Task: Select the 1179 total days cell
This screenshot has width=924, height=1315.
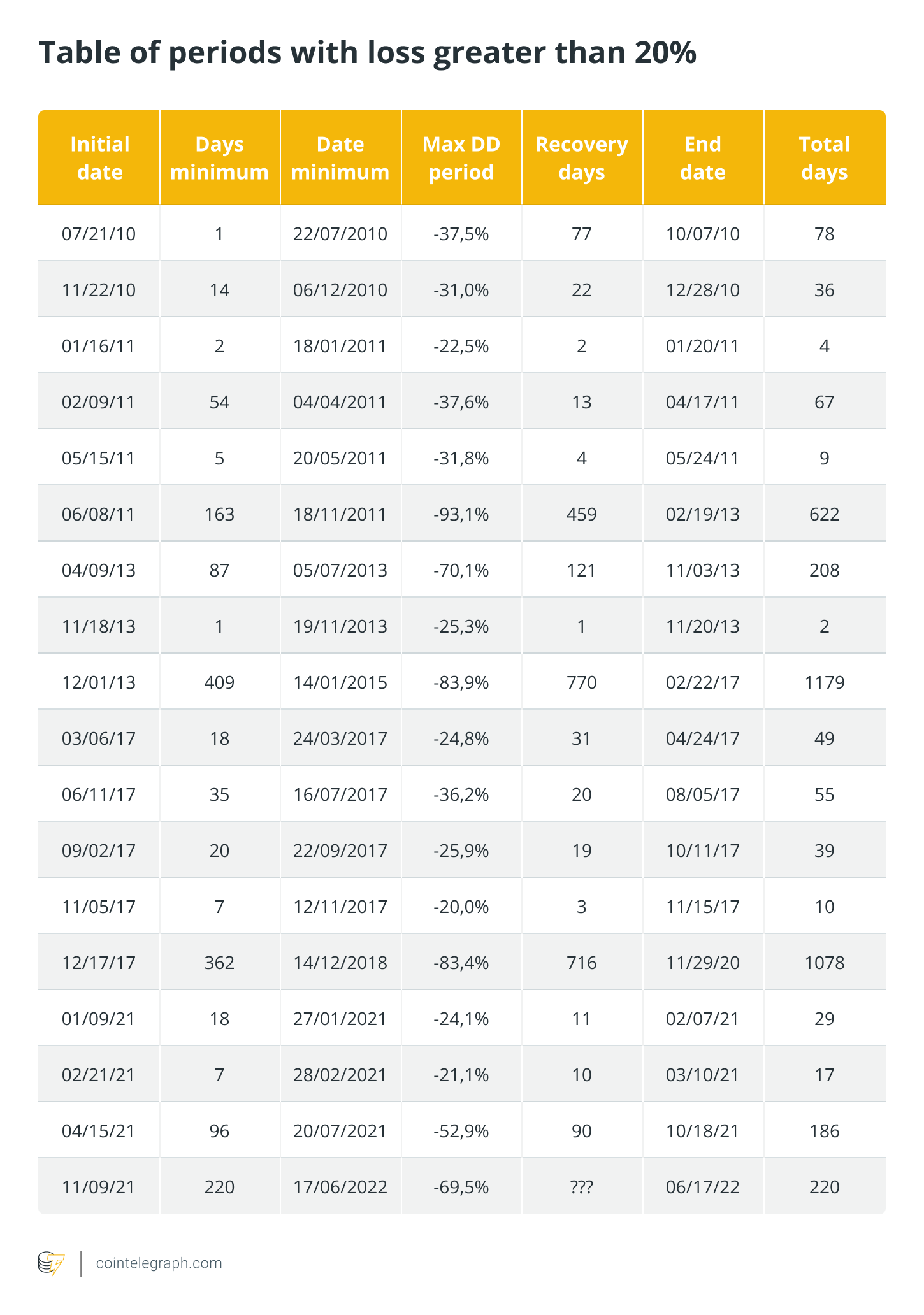Action: click(824, 682)
